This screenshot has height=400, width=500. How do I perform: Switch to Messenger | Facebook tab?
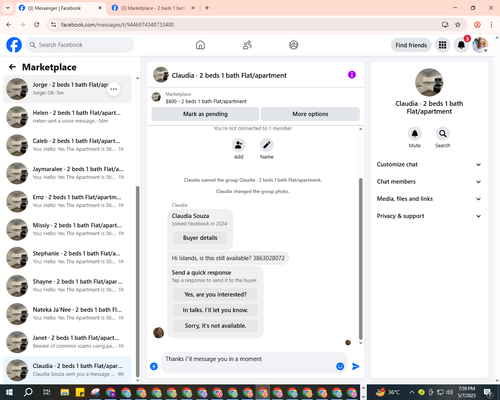[x=60, y=8]
